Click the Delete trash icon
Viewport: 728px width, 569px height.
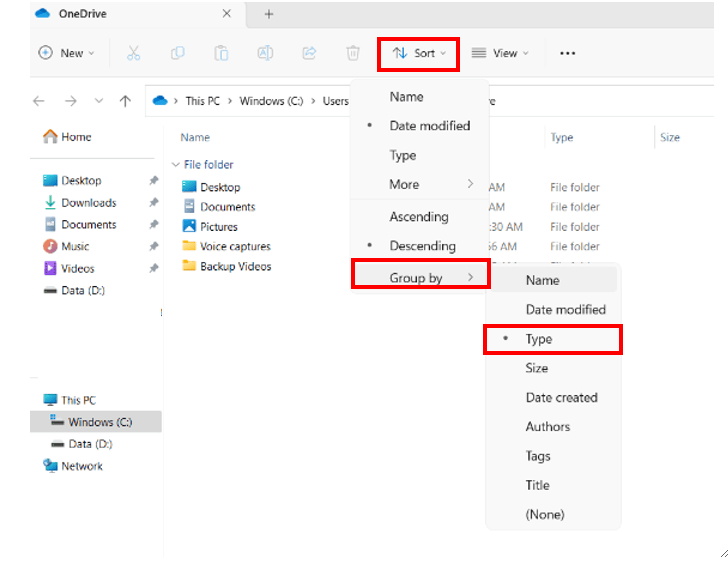point(353,53)
